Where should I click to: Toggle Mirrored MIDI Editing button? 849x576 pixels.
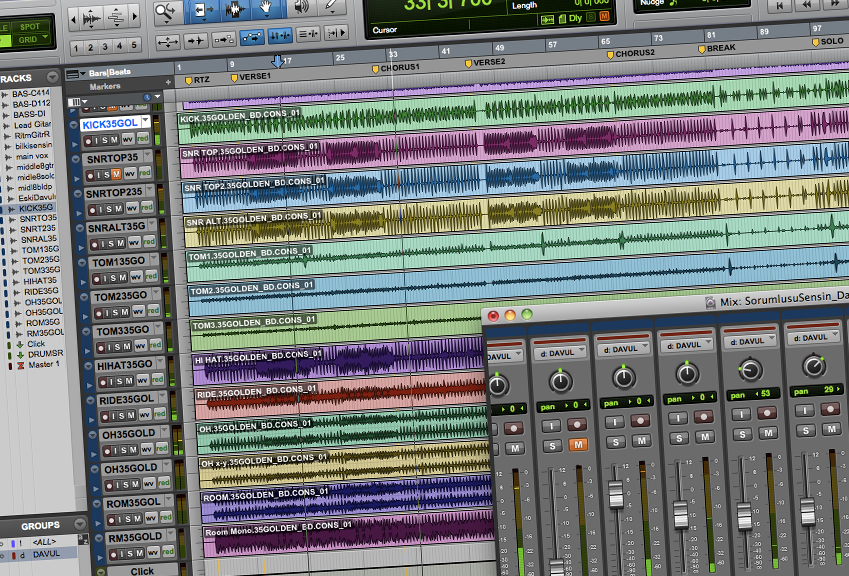click(223, 39)
